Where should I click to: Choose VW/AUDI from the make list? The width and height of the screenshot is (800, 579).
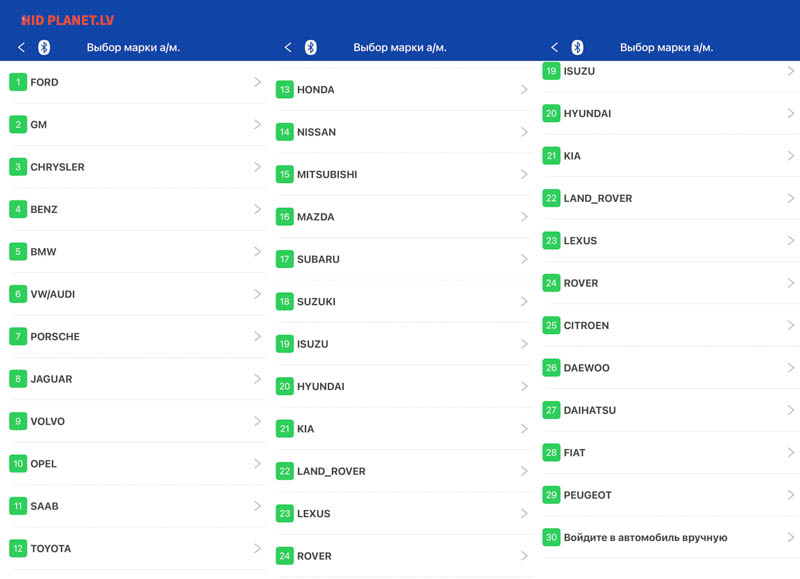52,295
